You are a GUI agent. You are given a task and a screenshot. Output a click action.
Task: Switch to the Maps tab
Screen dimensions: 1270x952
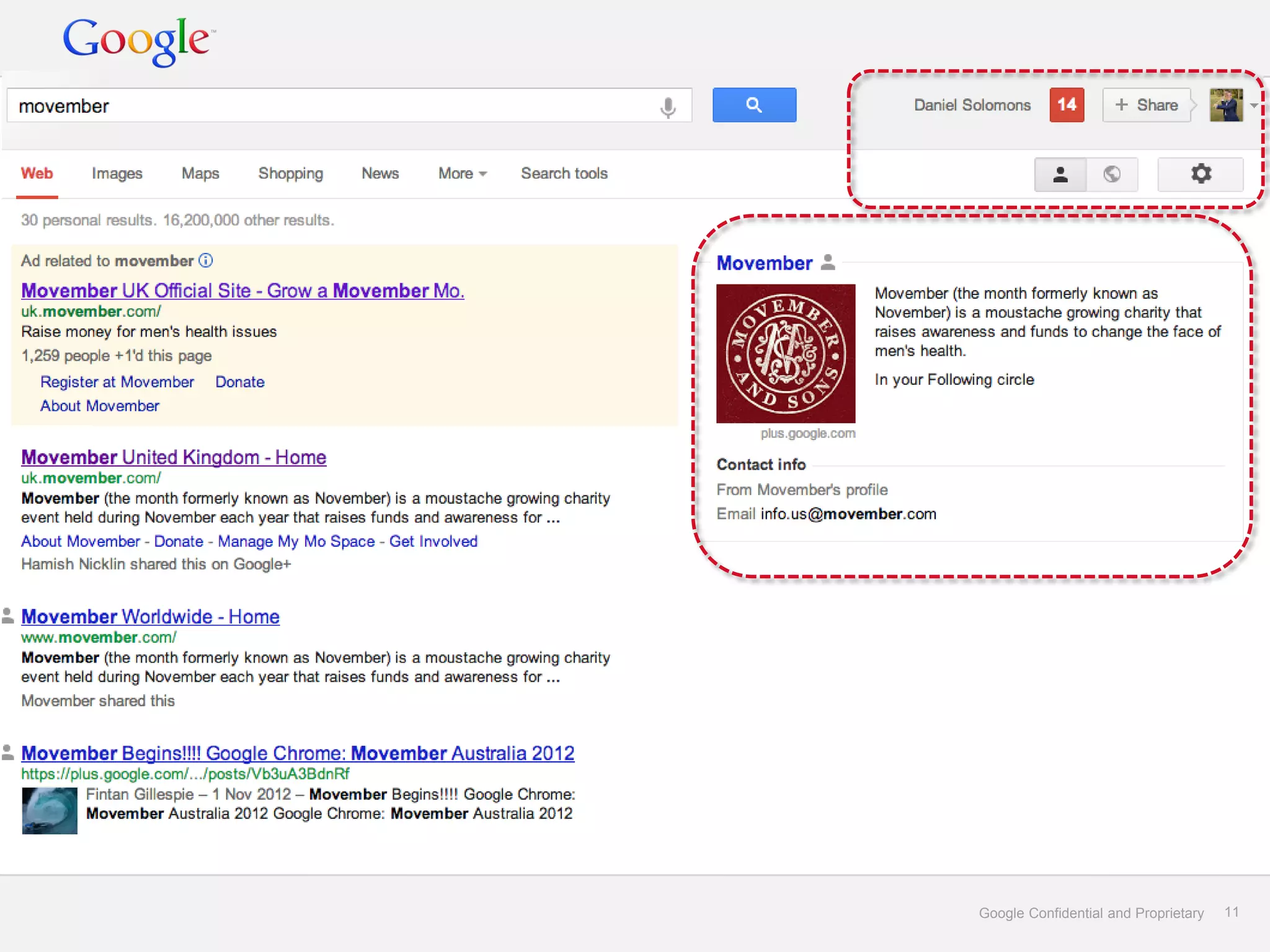pos(200,174)
